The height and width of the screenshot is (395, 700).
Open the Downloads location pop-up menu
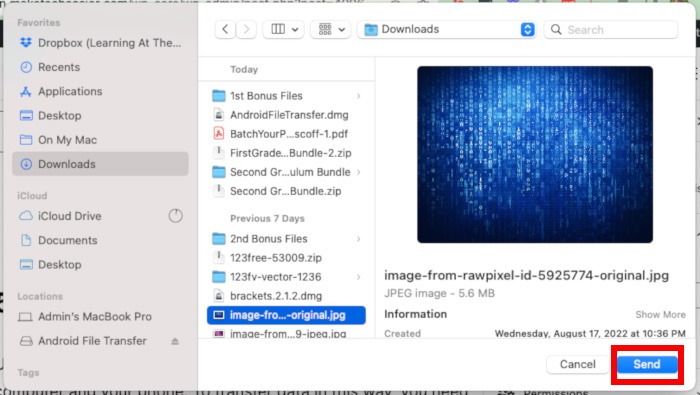coord(447,29)
